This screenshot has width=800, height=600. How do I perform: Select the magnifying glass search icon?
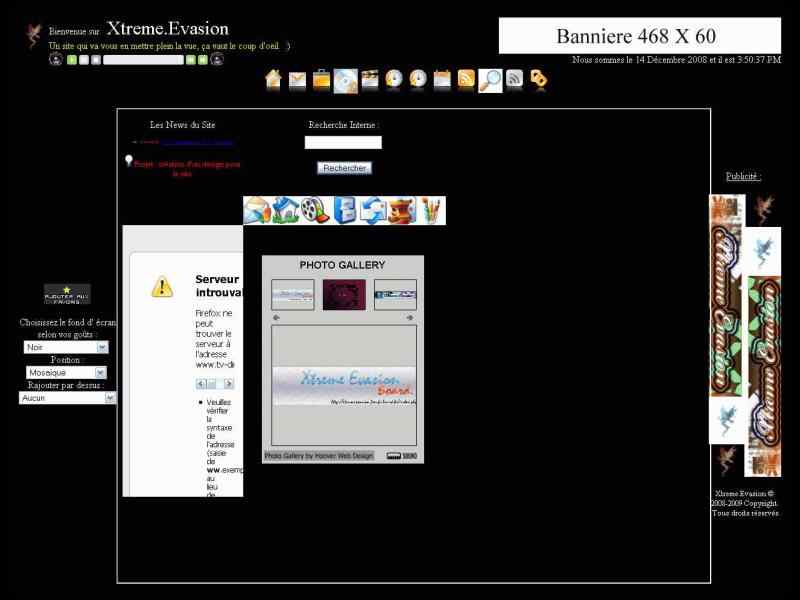point(490,80)
